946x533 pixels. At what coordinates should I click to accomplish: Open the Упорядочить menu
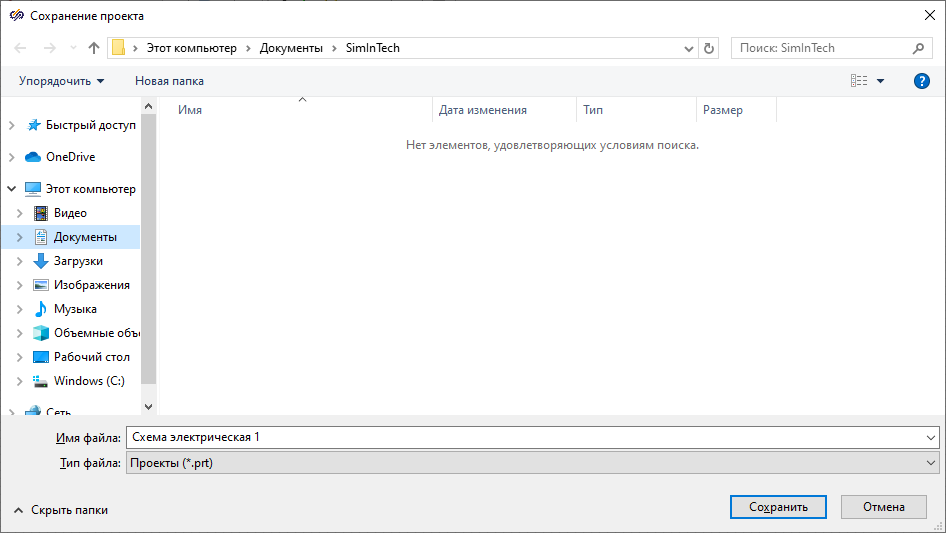61,81
